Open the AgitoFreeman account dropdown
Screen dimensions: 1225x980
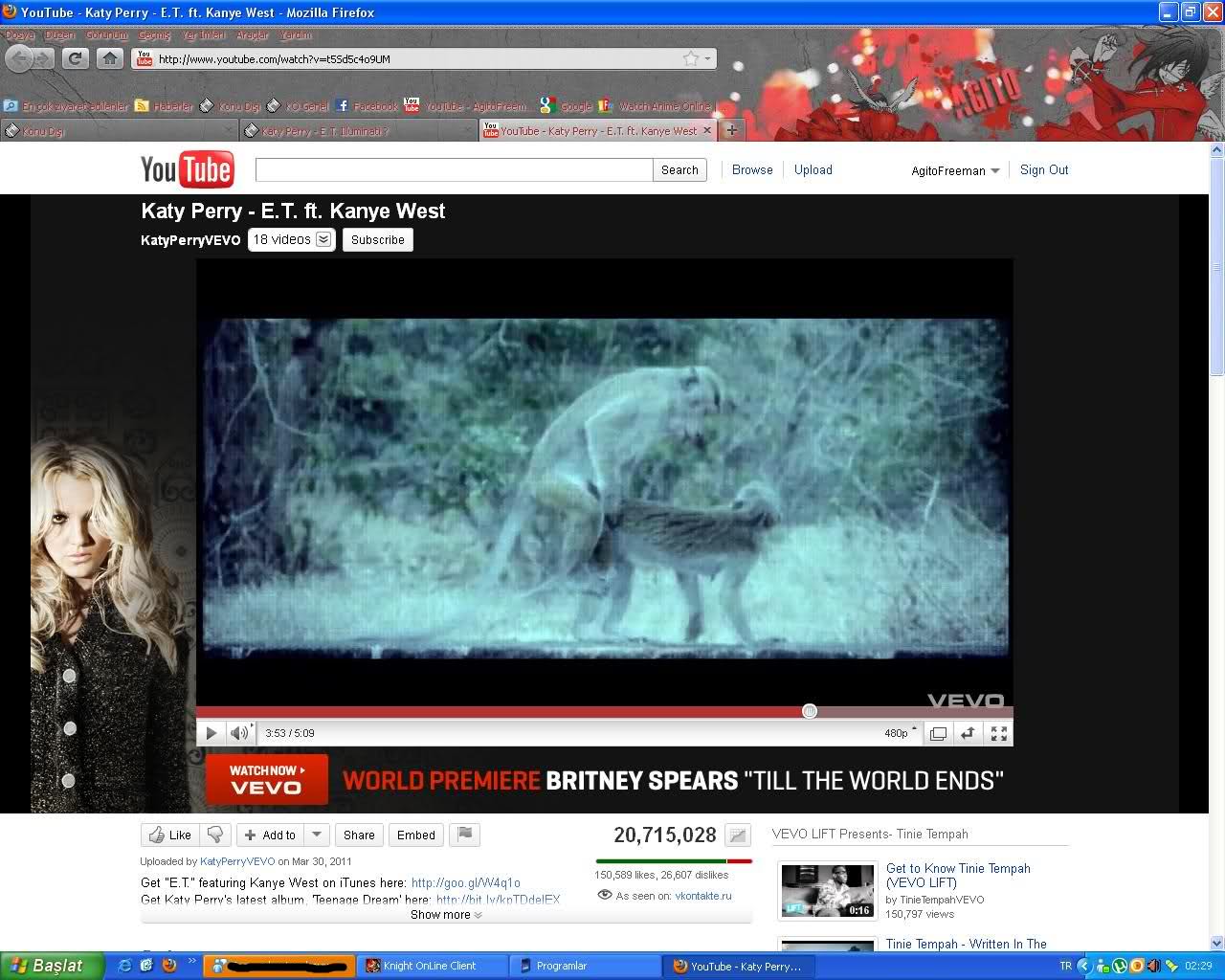955,170
